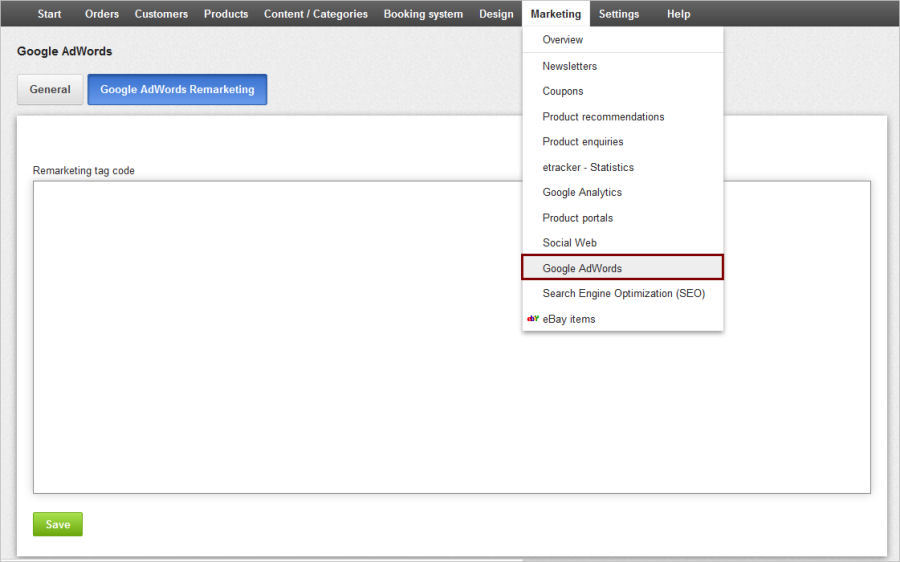
Task: Choose etracker - Statistics entry
Action: [x=623, y=167]
